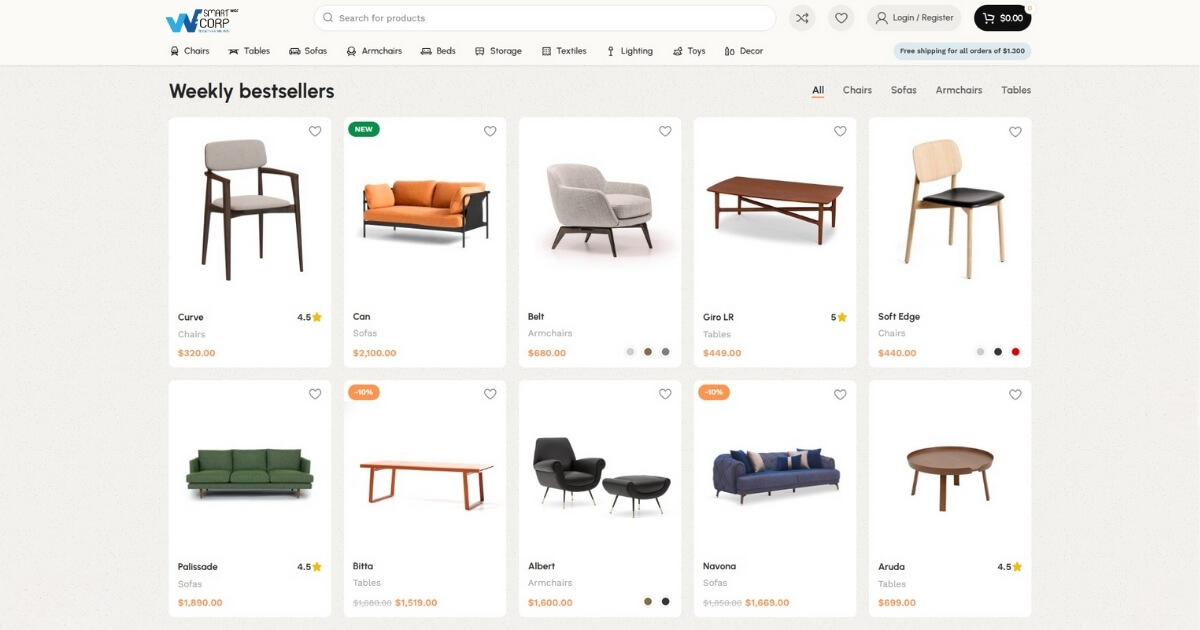Open the Textiles category menu
Screen dimensions: 1200x630
(x=564, y=51)
